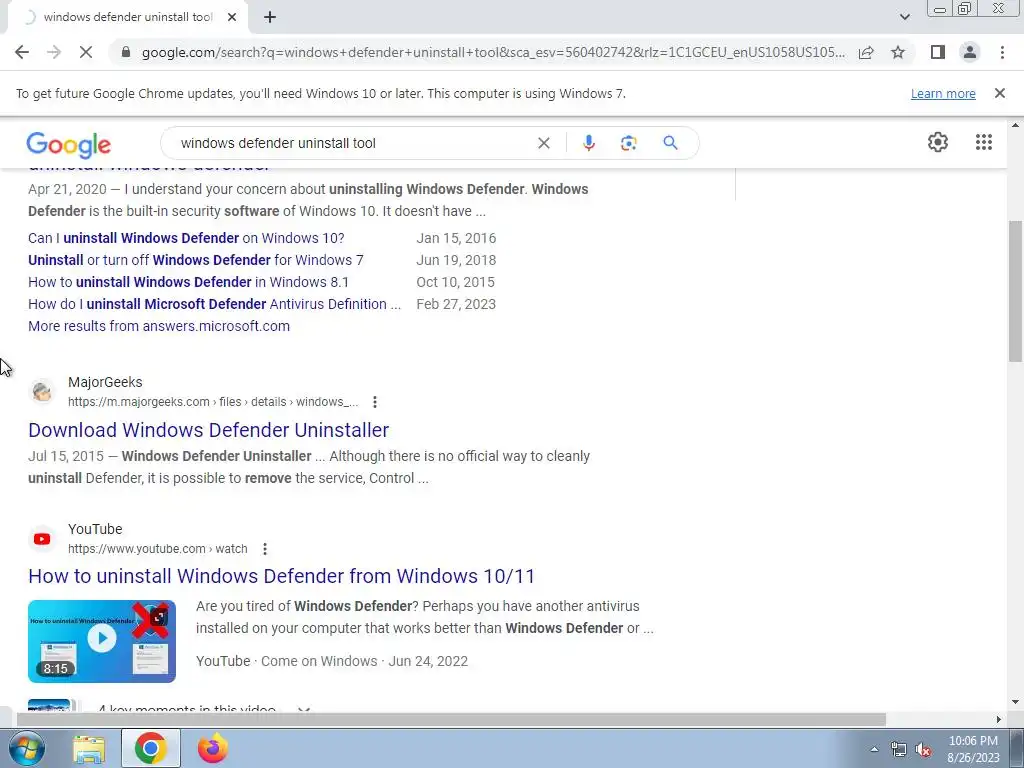The height and width of the screenshot is (768, 1024).
Task: Open Google quick settings gear
Action: (938, 142)
